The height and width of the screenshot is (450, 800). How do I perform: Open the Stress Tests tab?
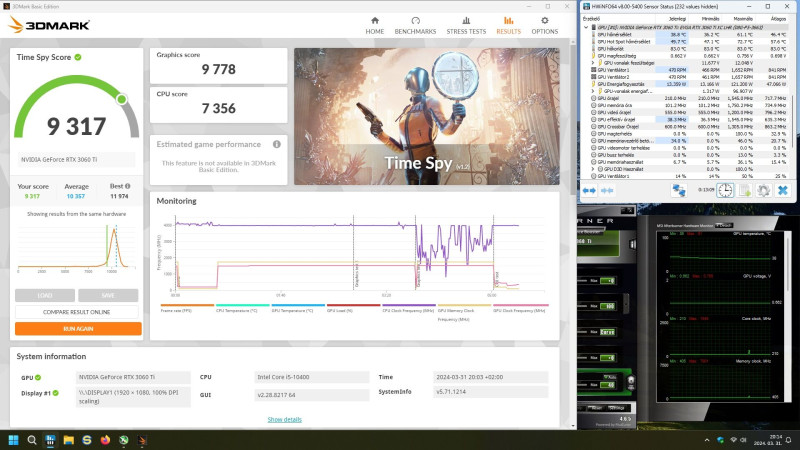coord(466,25)
